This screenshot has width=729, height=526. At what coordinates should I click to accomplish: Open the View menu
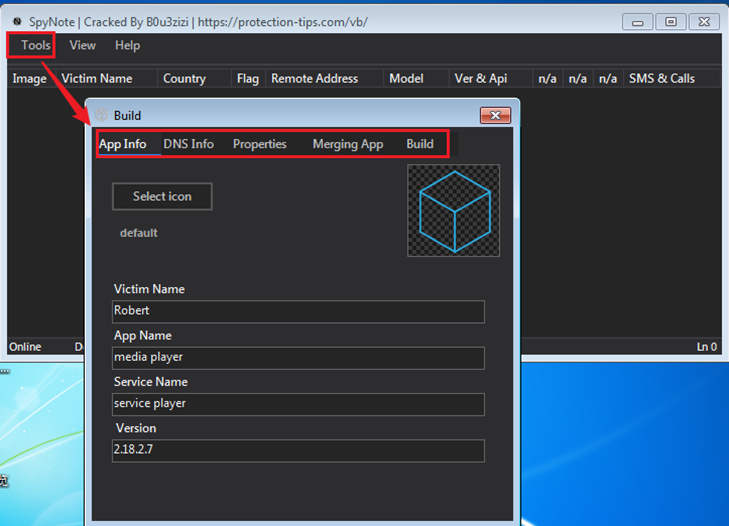[82, 45]
